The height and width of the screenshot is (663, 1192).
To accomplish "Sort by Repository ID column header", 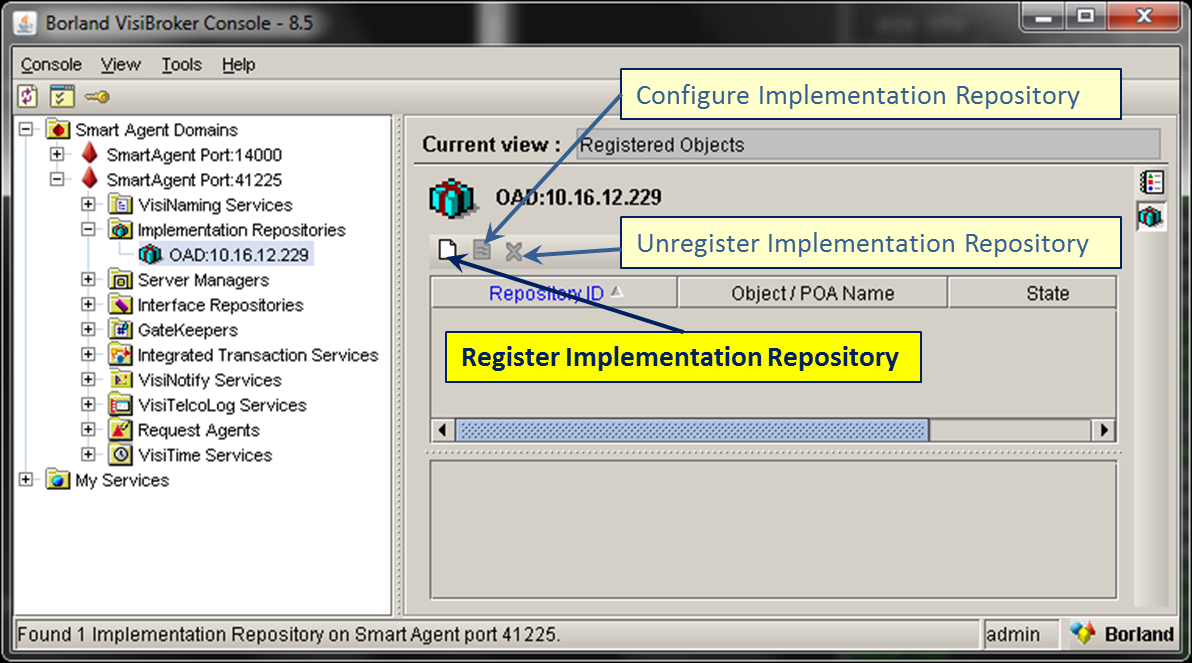I will [x=554, y=293].
